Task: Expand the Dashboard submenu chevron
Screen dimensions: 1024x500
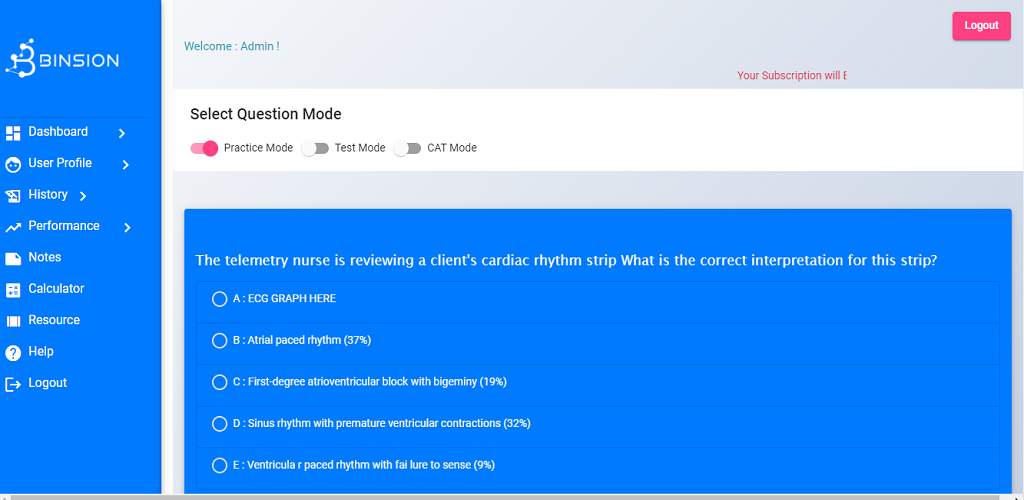Action: [122, 133]
